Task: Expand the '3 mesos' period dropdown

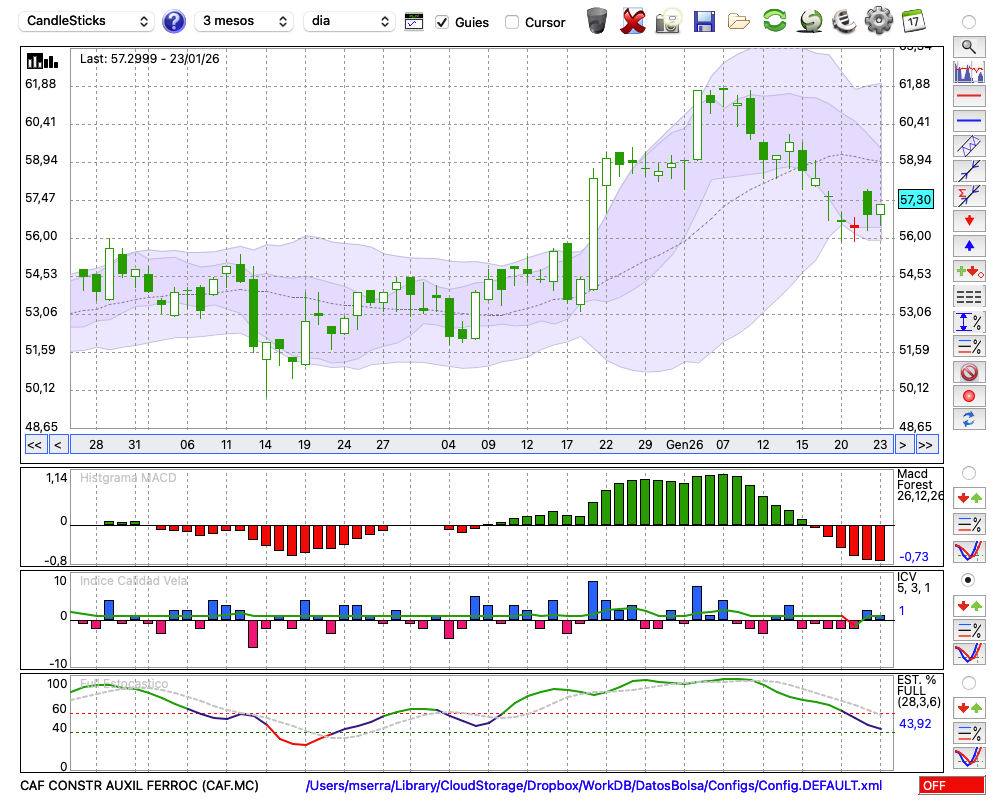Action: point(244,21)
